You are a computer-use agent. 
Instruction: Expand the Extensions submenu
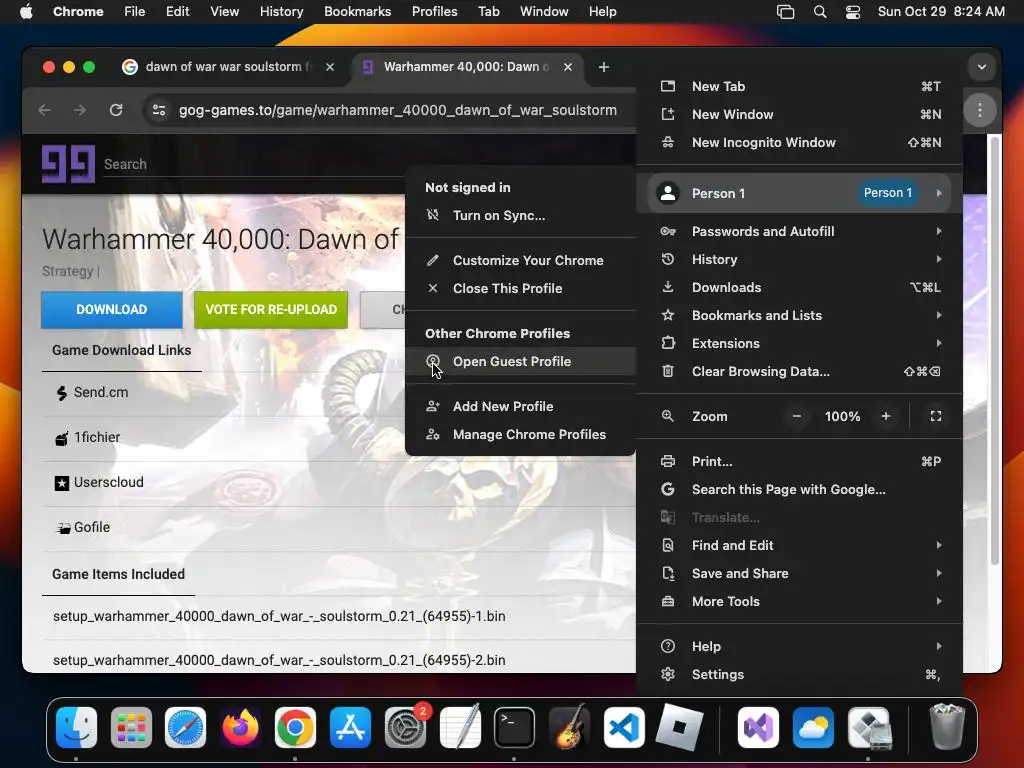pyautogui.click(x=800, y=344)
